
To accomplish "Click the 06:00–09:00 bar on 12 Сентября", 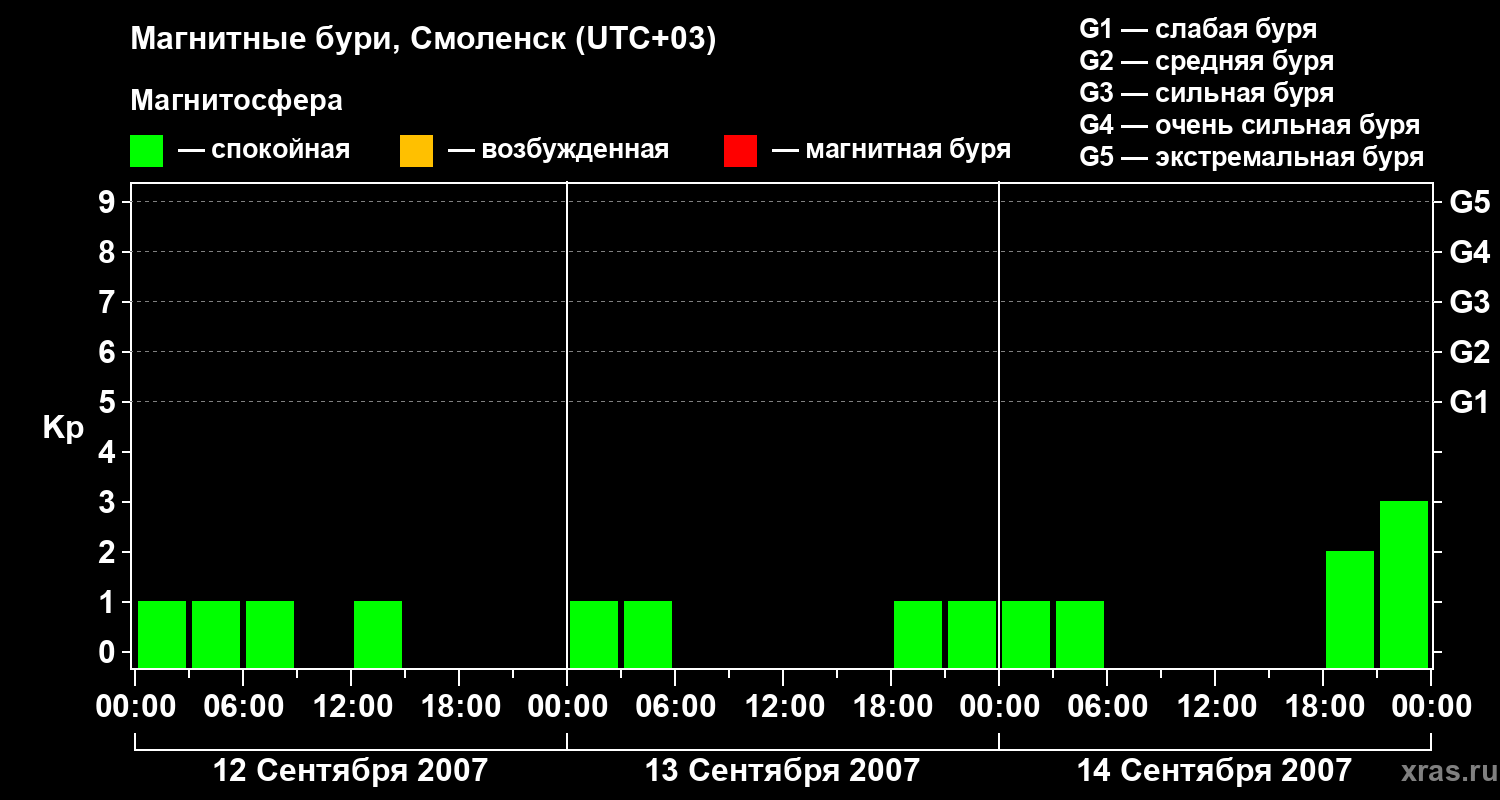I will (x=270, y=634).
